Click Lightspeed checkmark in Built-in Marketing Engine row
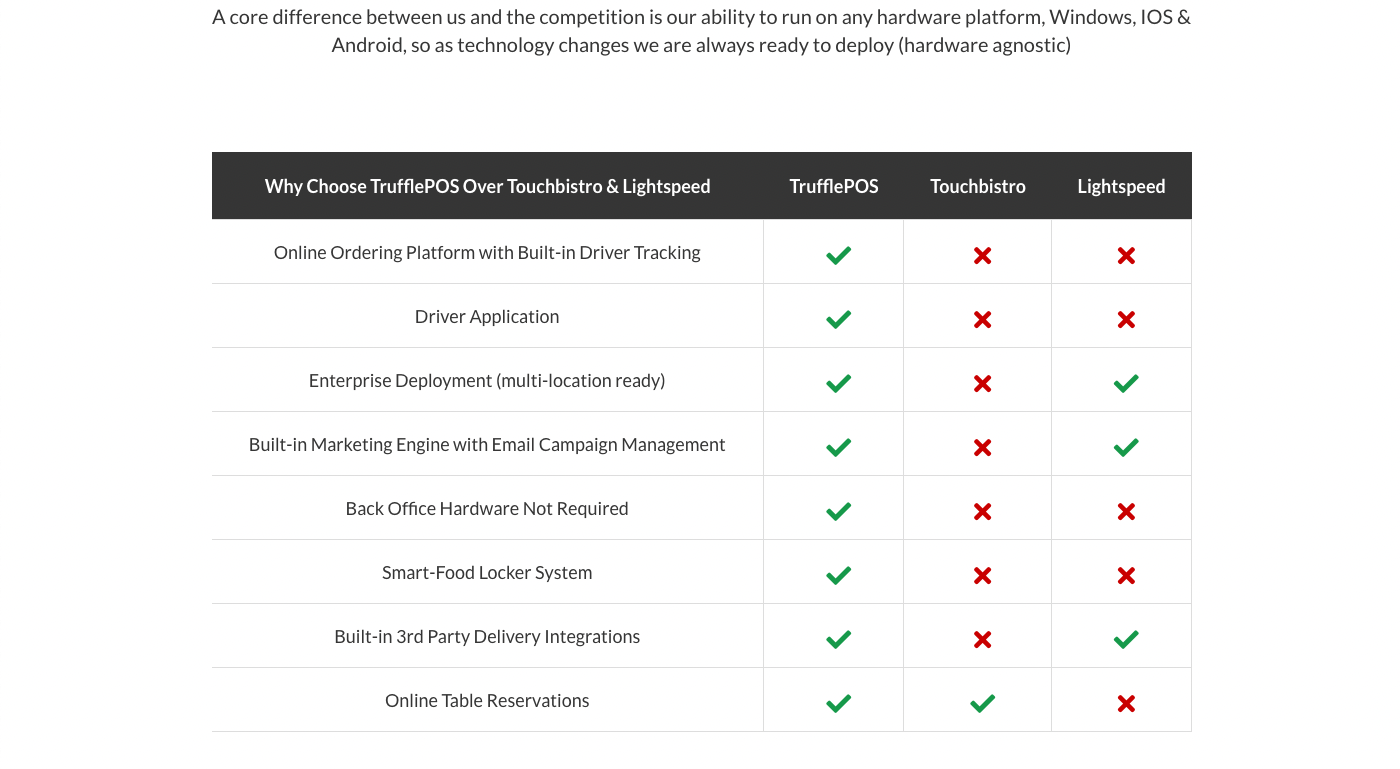 pyautogui.click(x=1126, y=447)
